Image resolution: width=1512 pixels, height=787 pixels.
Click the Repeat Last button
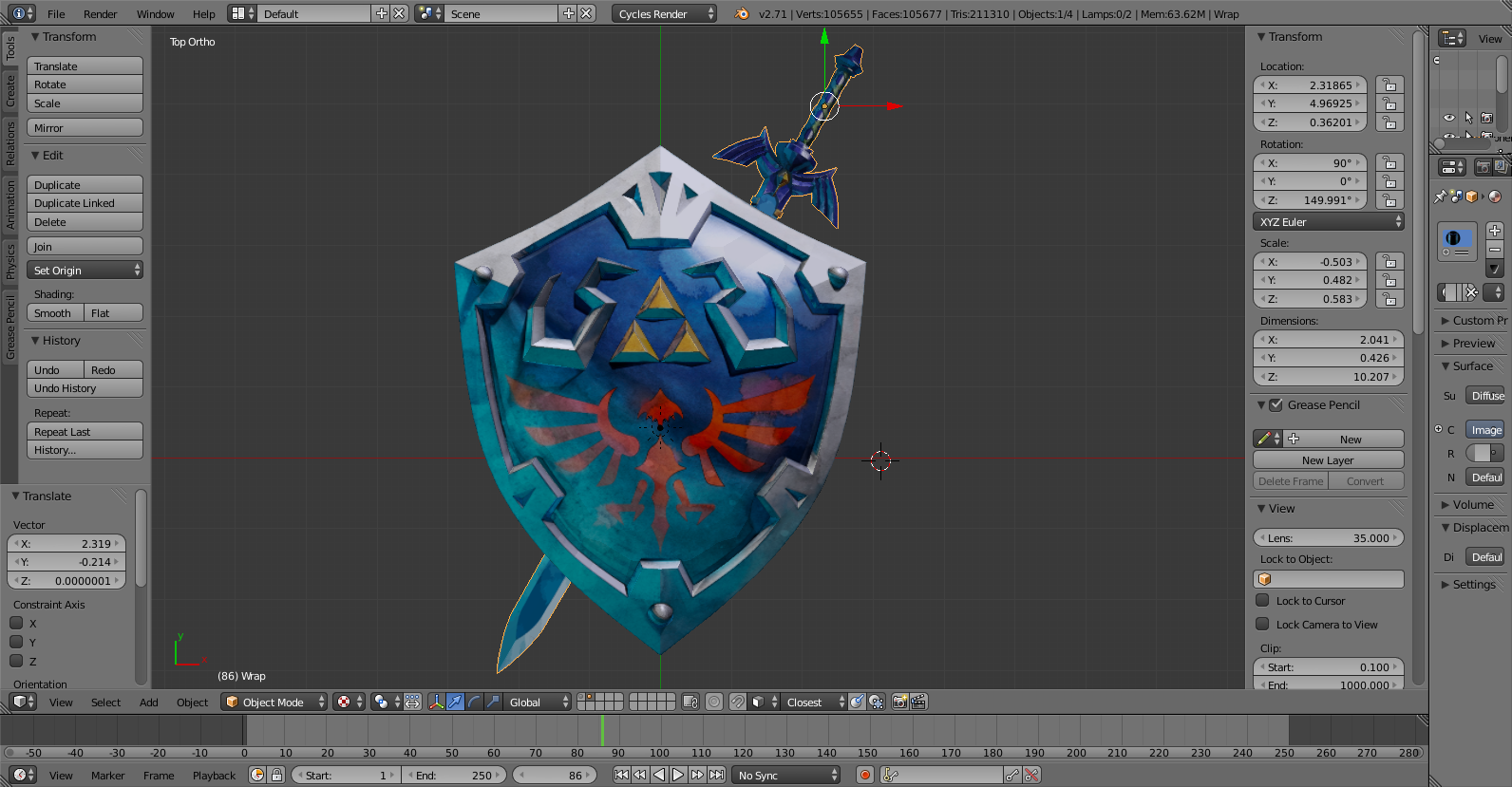point(85,432)
